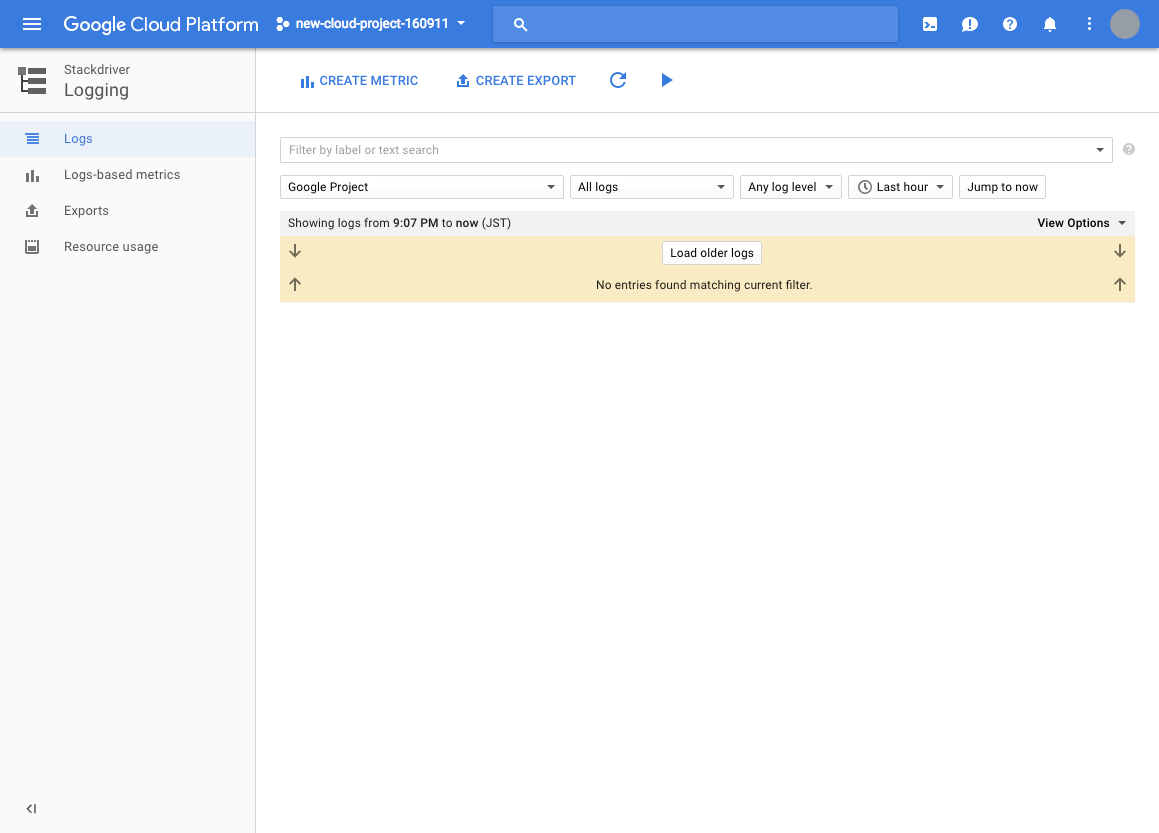
Task: Click CREATE METRIC button
Action: point(359,81)
